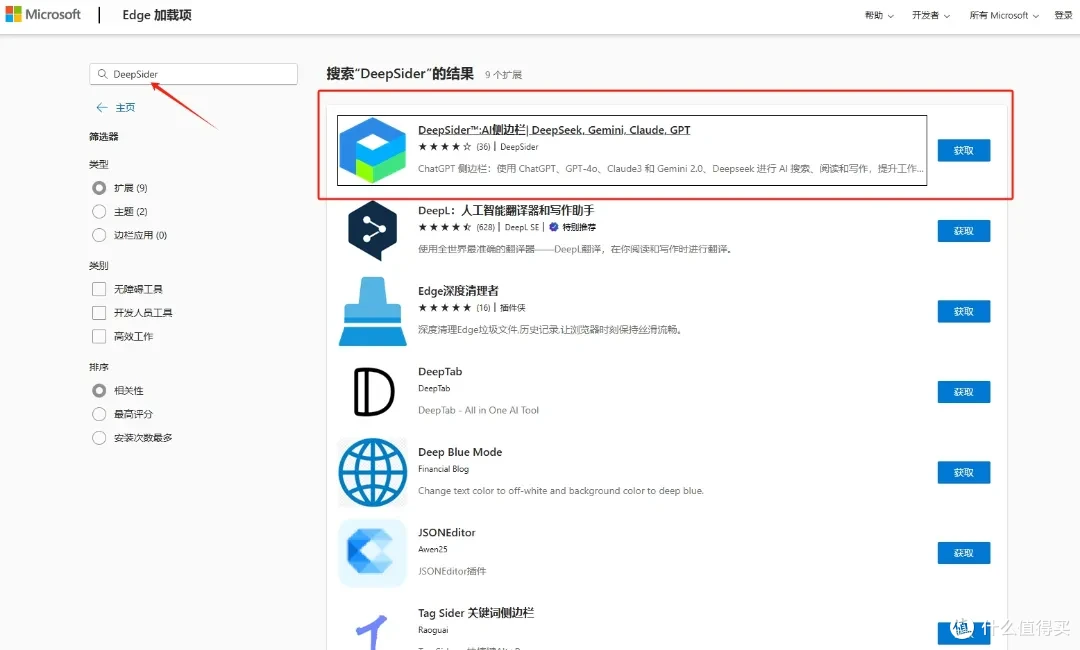Screen dimensions: 1080x650
Task: Get the JSONEditor extension
Action: tap(964, 553)
